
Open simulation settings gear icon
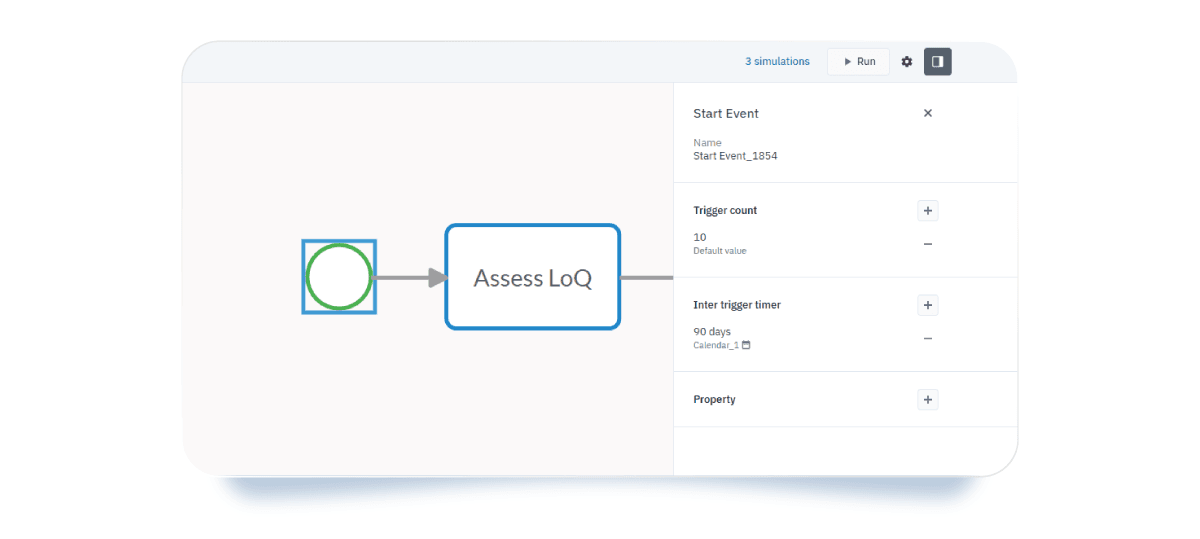coord(907,62)
